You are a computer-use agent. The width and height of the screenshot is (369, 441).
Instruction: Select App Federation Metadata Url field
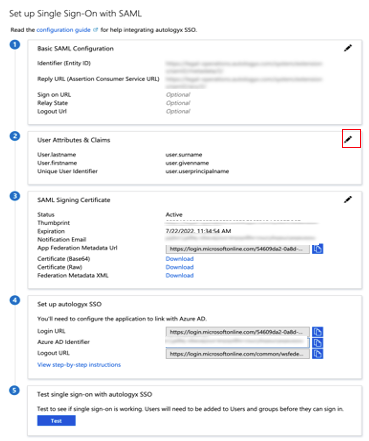(x=238, y=249)
